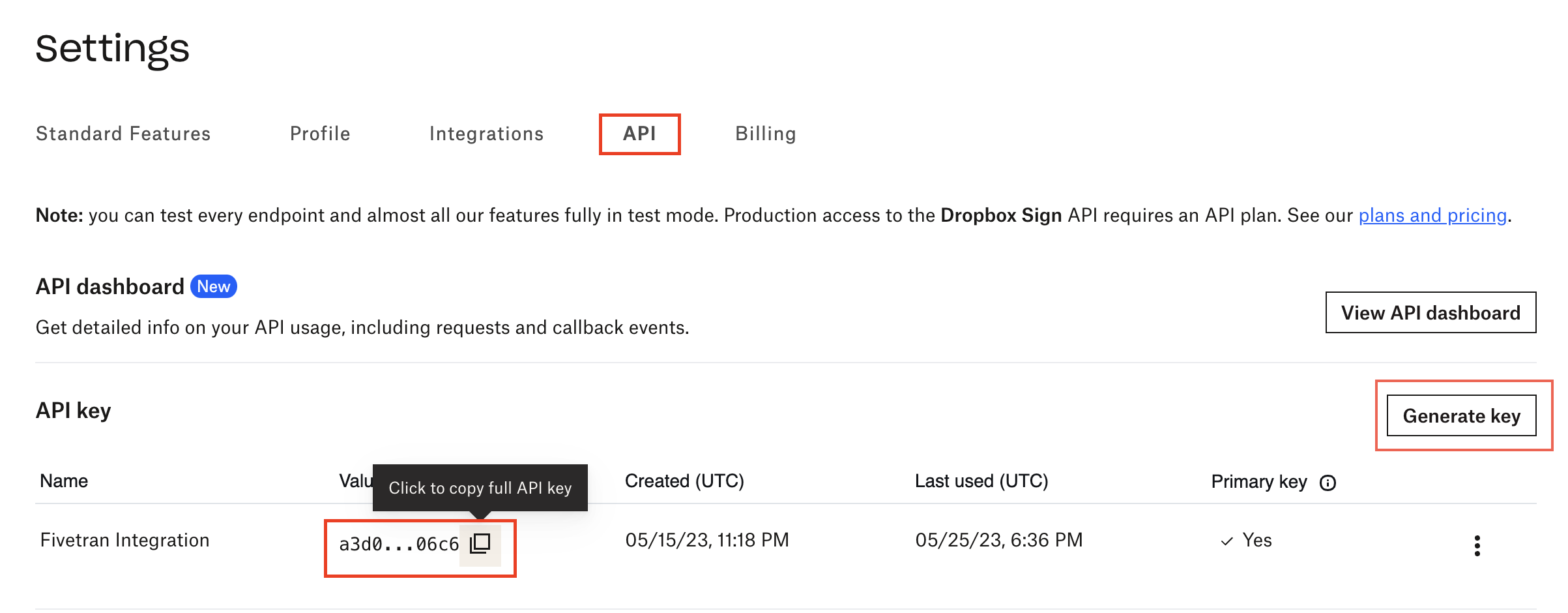Click the masked key a3d0...06c6
The height and width of the screenshot is (613, 1568).
(399, 544)
